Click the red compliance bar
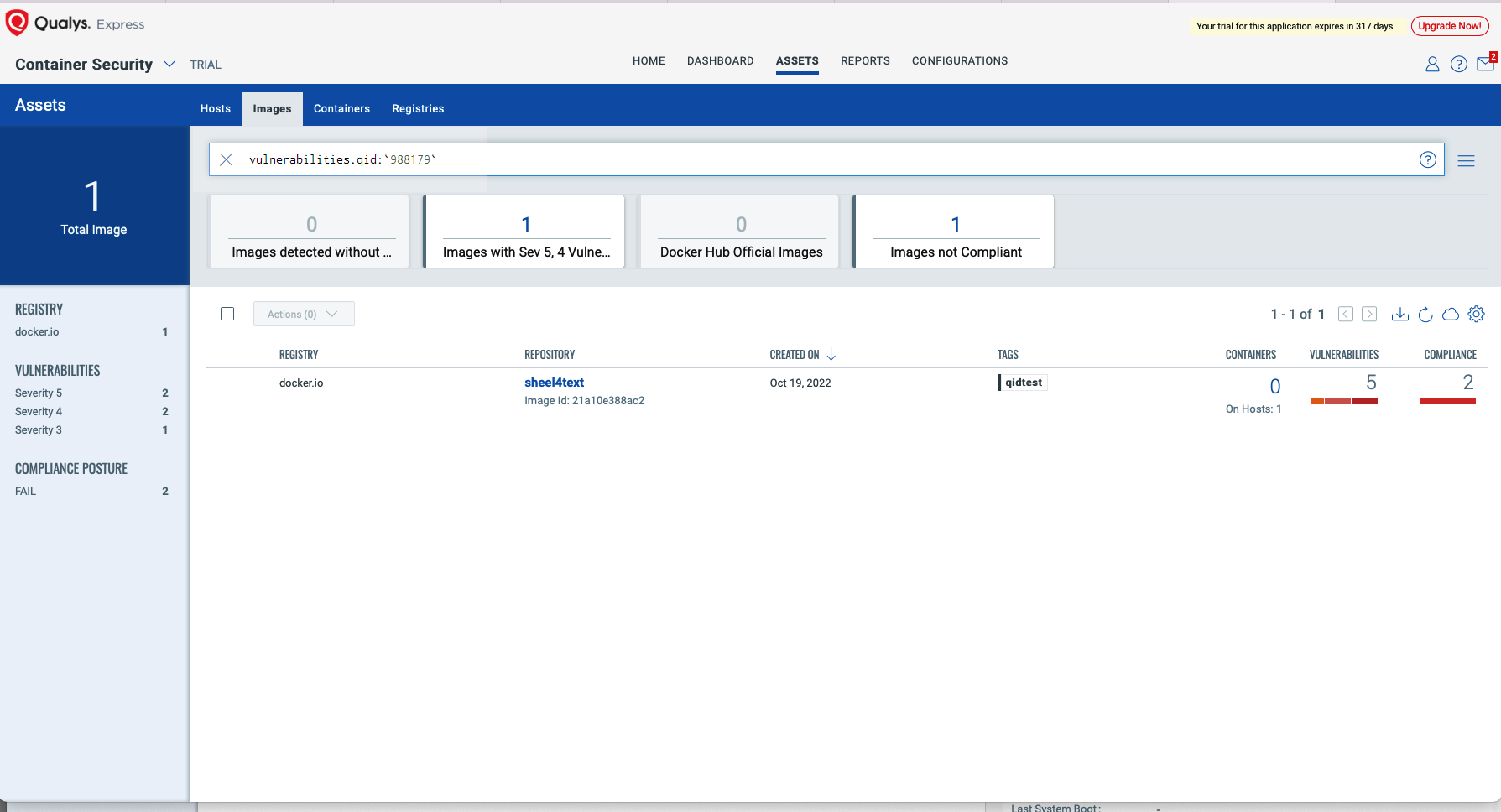1501x812 pixels. [1447, 402]
